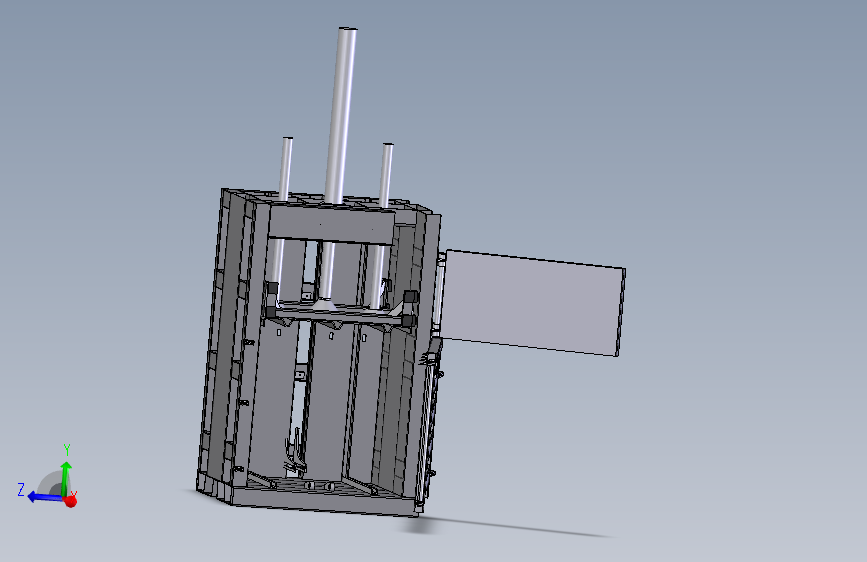Select the press platen plate under the rods
867x562 pixels.
(338, 316)
